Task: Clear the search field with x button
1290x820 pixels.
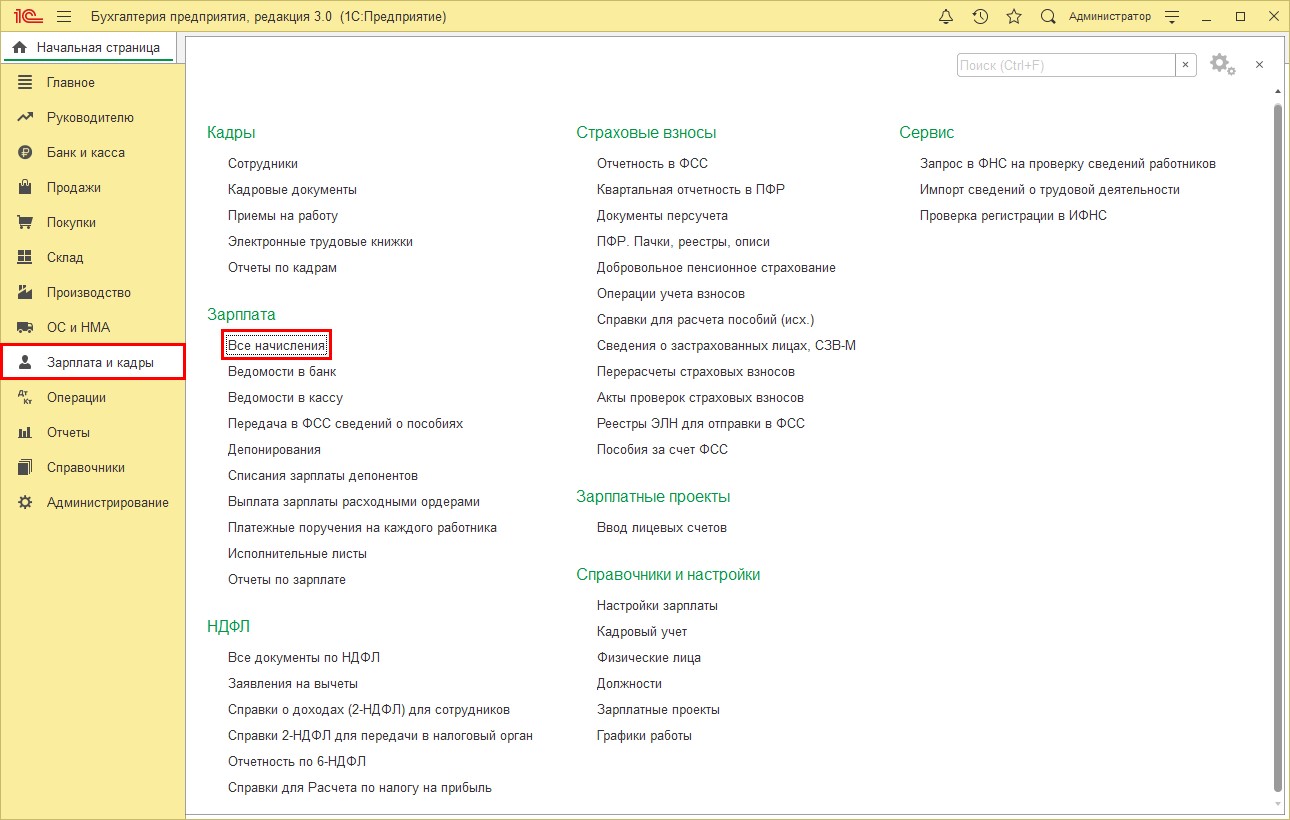Action: pyautogui.click(x=1186, y=65)
